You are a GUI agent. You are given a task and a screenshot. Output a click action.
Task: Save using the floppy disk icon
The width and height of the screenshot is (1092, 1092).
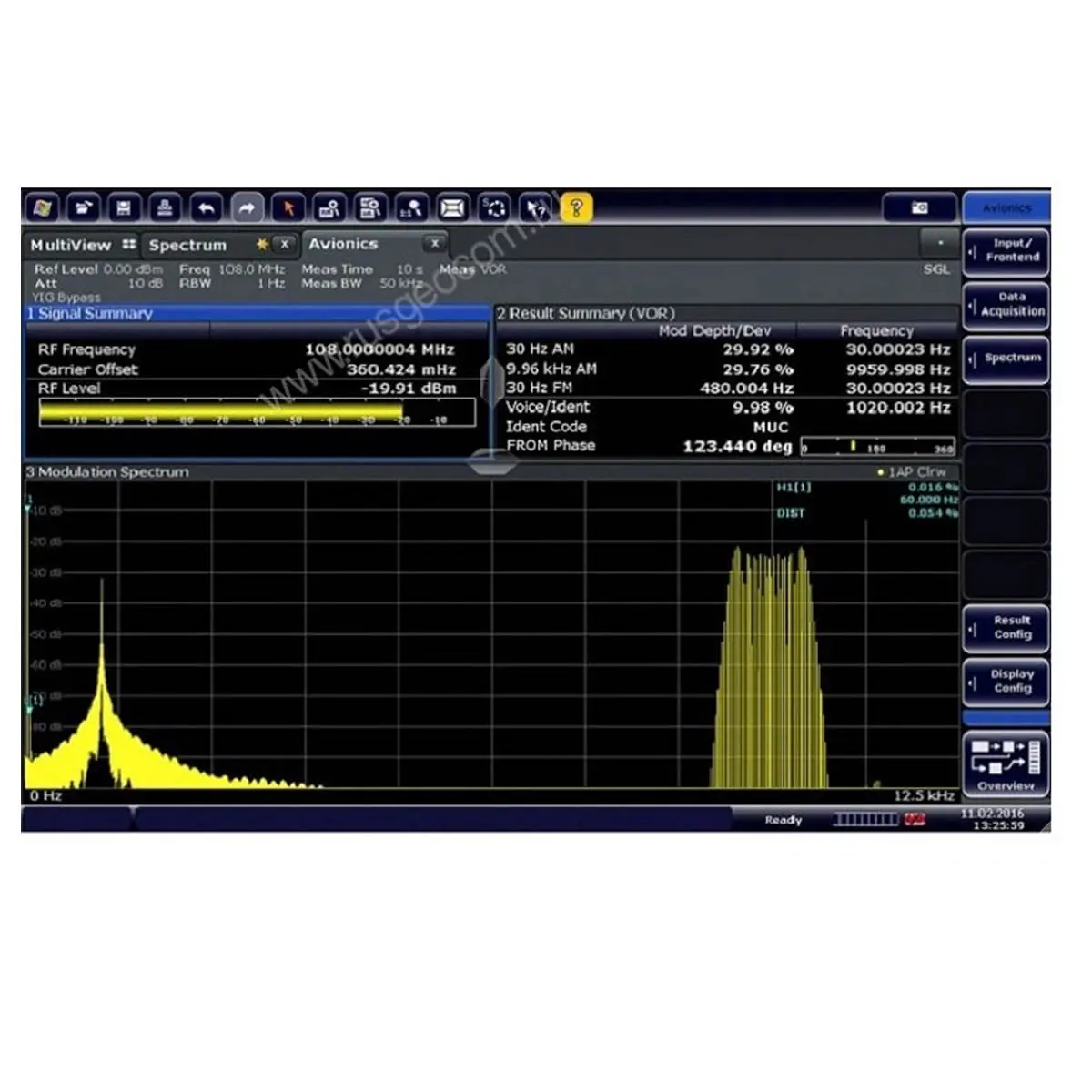pos(124,208)
